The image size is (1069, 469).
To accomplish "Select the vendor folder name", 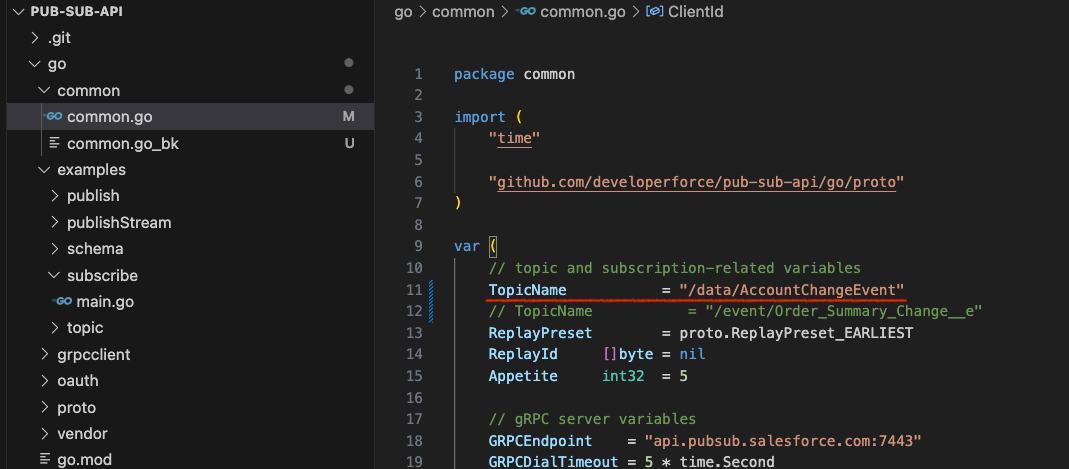I will (x=82, y=434).
